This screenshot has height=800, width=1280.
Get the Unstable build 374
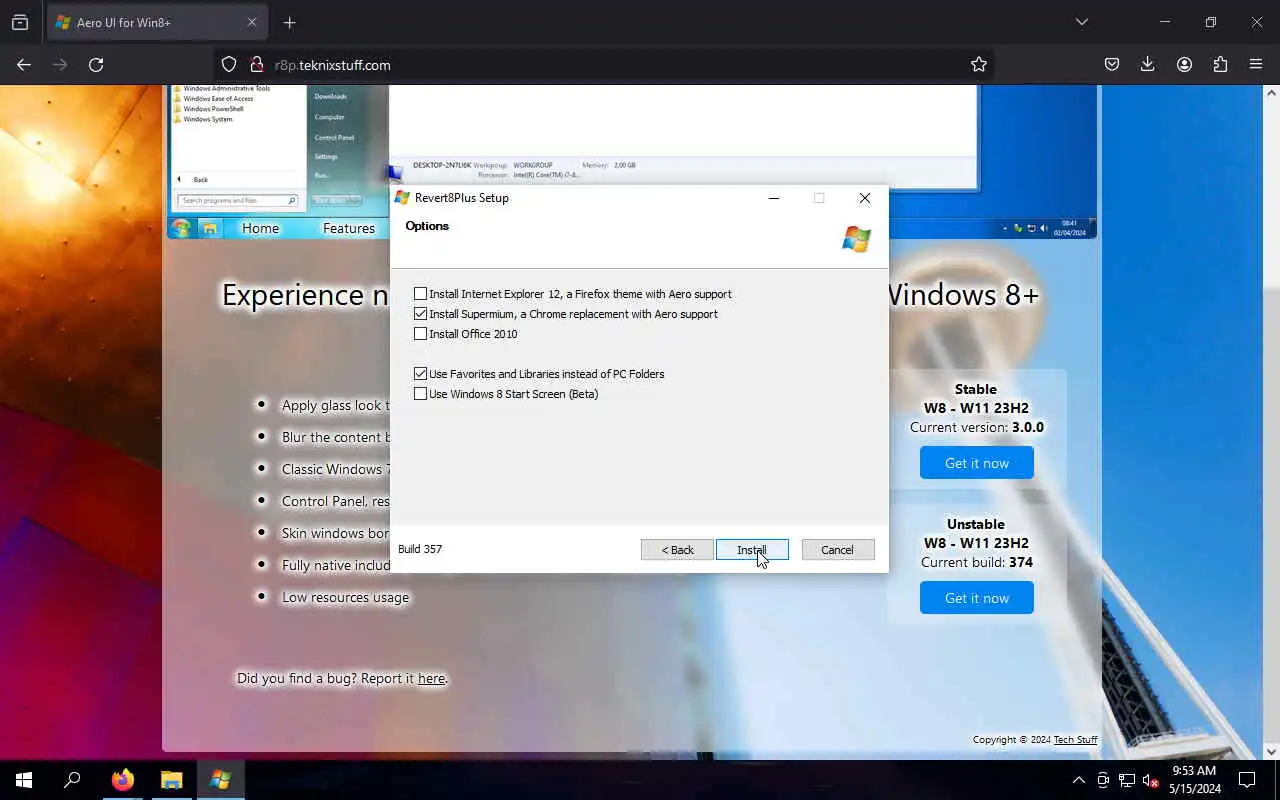(x=977, y=598)
